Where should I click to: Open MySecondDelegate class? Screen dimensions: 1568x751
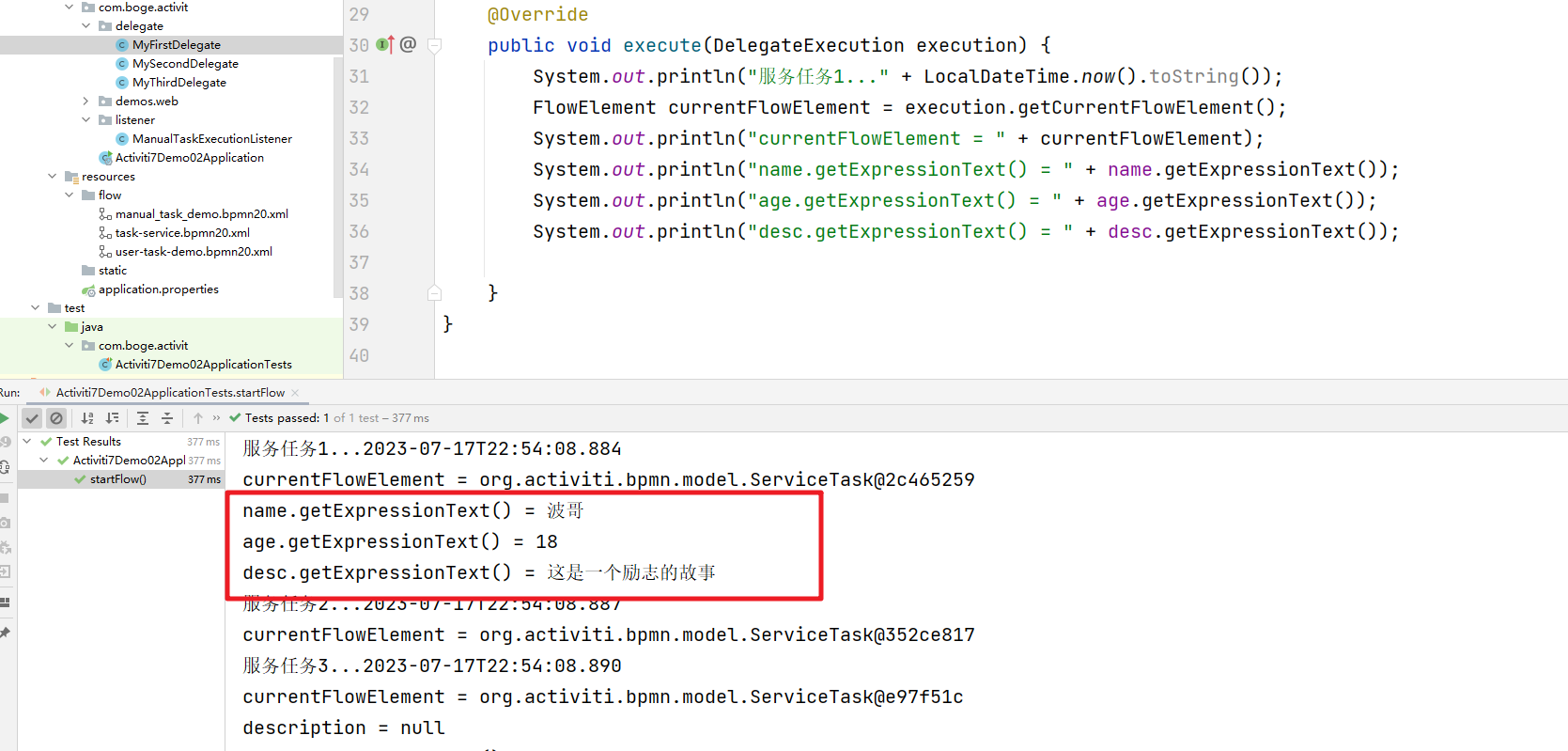coord(185,64)
